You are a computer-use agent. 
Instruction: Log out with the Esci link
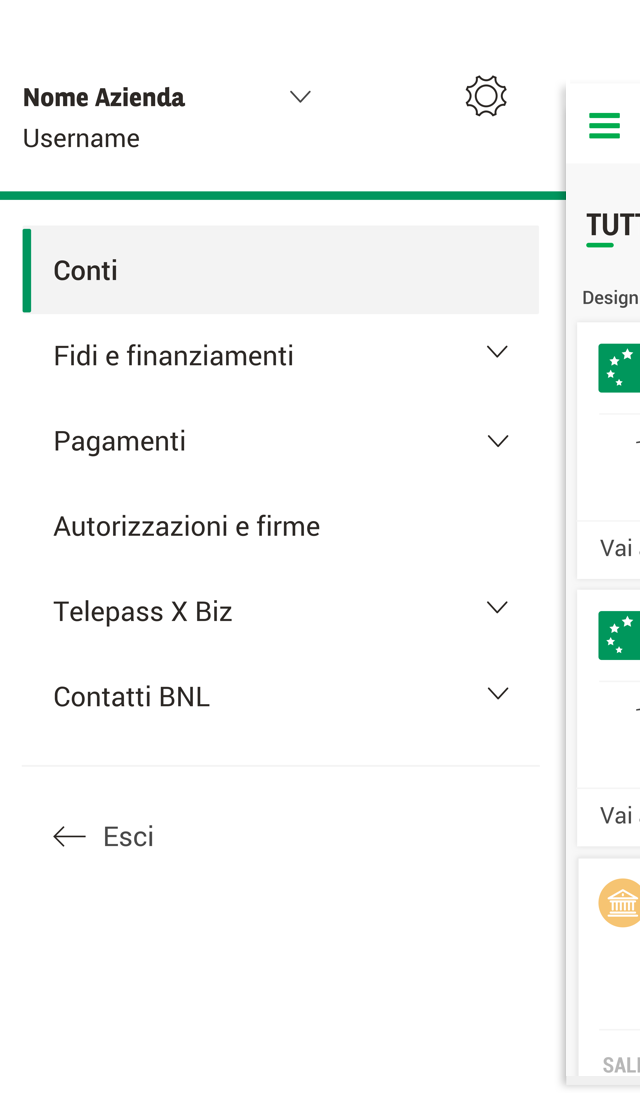[128, 837]
